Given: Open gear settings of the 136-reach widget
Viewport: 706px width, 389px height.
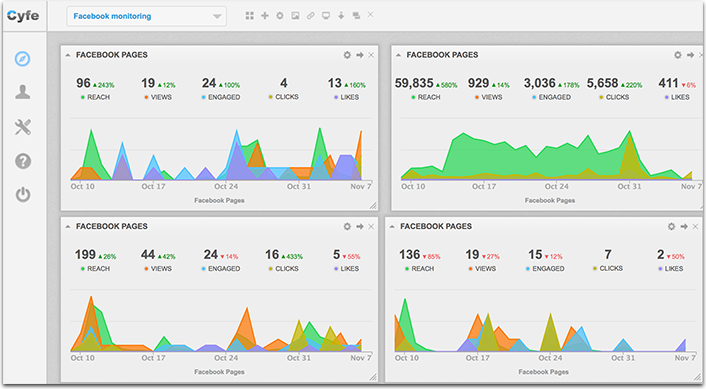Looking at the screenshot, I should click(671, 226).
